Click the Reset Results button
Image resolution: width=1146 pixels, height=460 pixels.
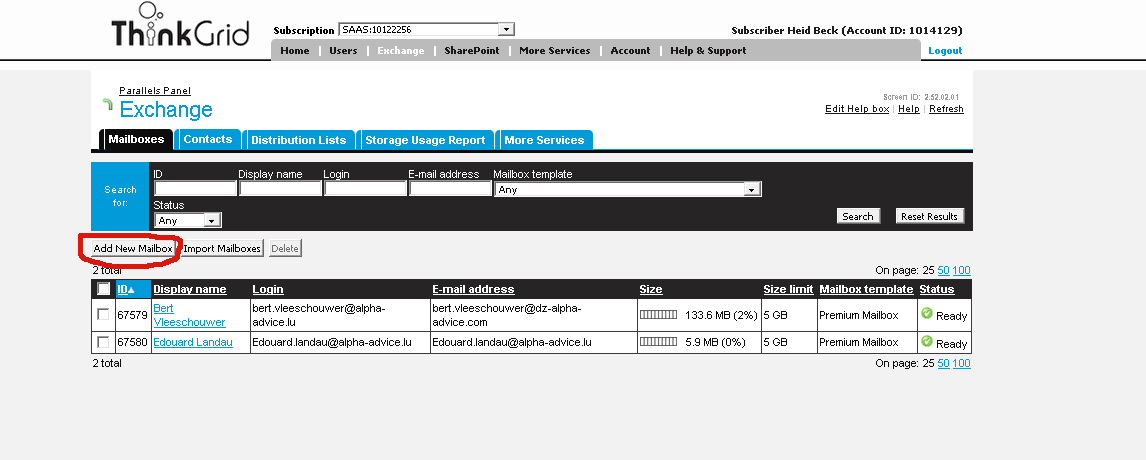(x=929, y=216)
